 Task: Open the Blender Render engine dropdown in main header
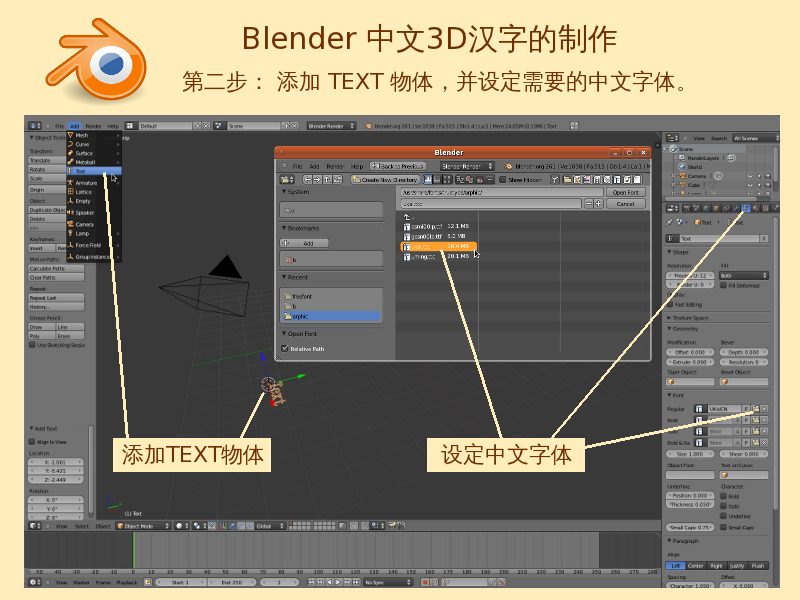(x=331, y=126)
